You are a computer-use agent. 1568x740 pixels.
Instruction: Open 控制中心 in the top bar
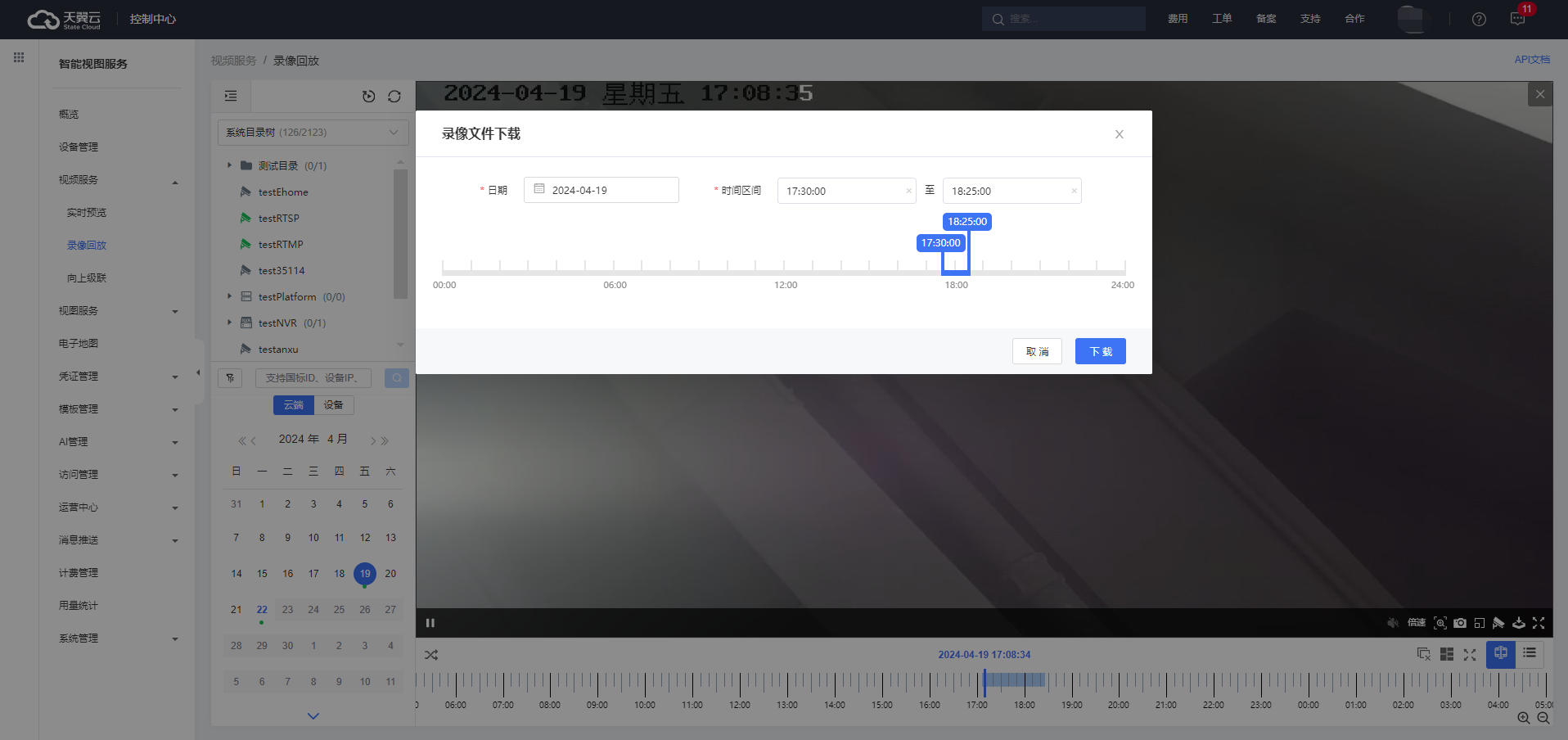click(x=152, y=20)
